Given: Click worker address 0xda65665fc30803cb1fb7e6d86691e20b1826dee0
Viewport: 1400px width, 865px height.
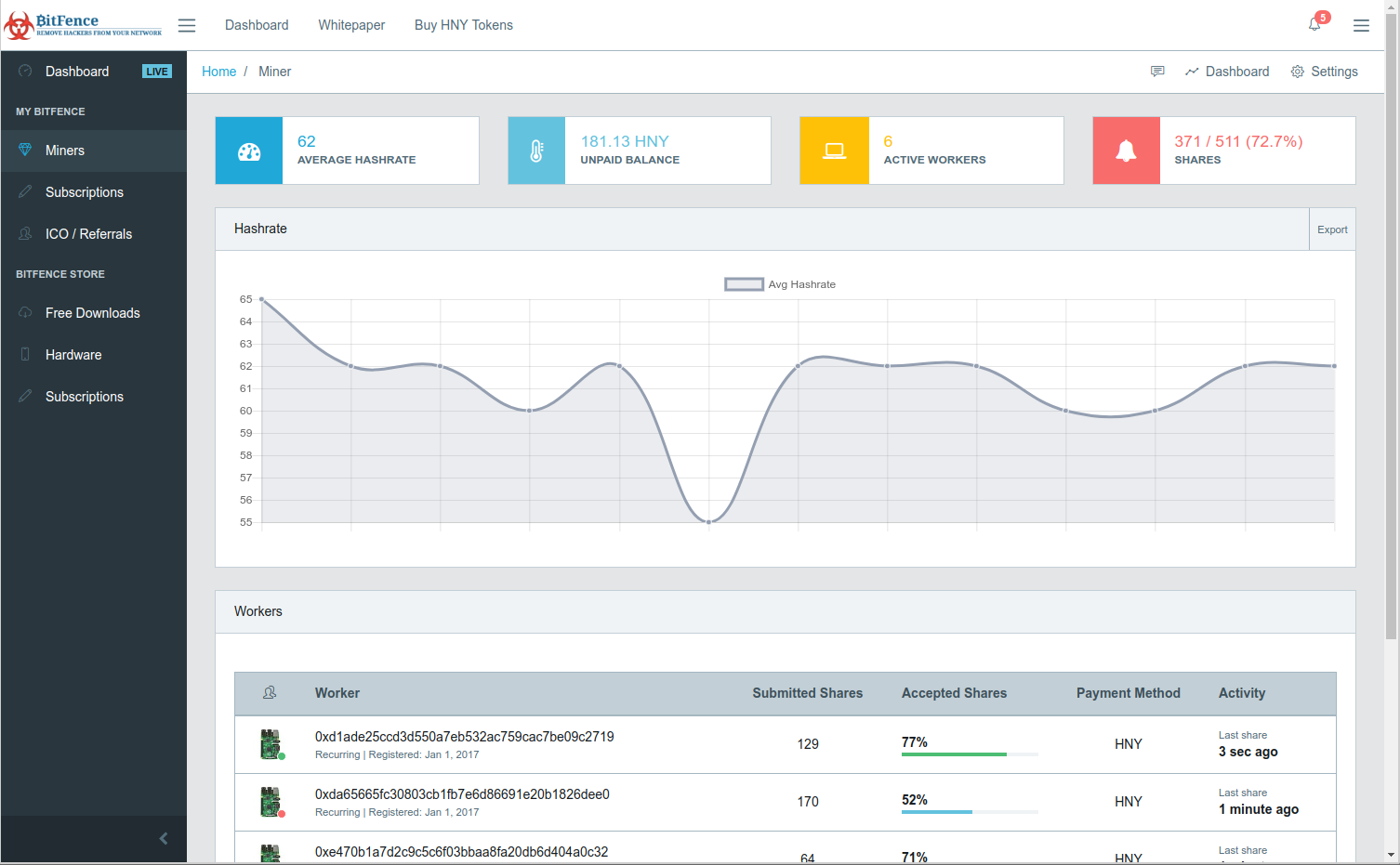Looking at the screenshot, I should click(462, 794).
